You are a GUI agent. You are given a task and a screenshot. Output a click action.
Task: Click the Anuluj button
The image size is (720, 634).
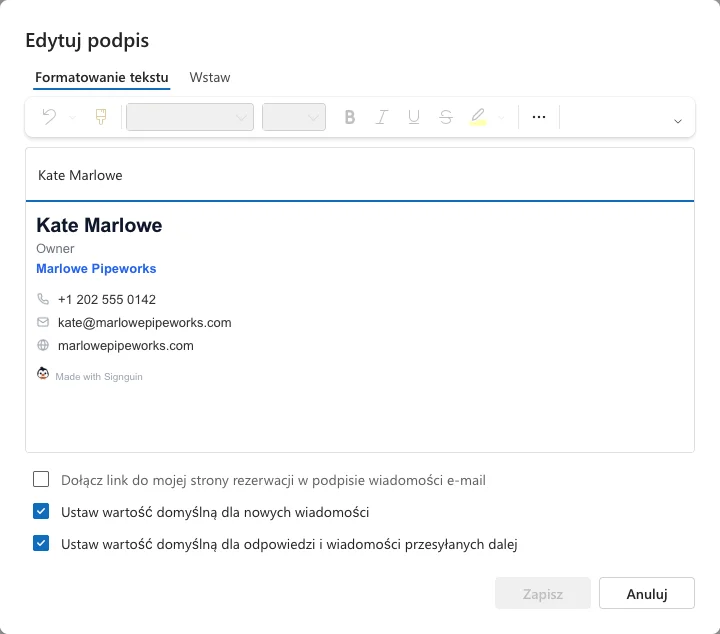tap(647, 593)
